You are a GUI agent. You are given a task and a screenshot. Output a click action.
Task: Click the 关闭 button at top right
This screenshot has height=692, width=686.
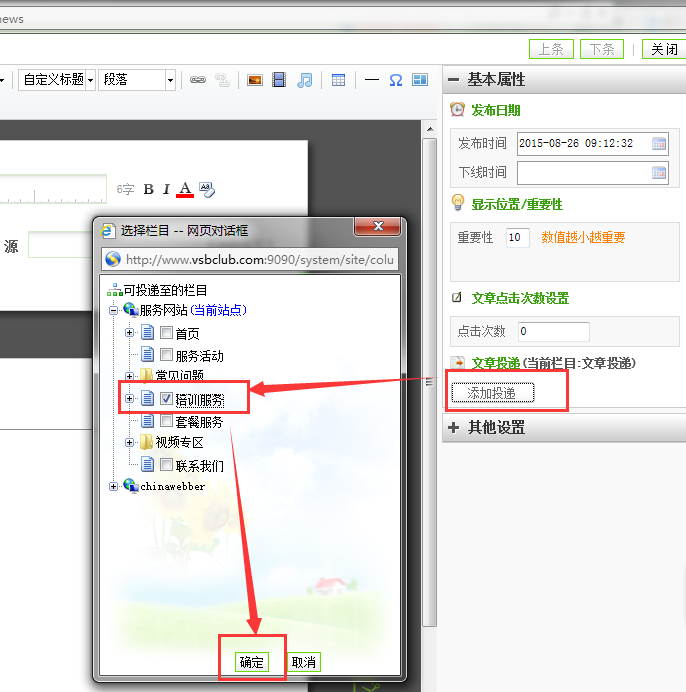(664, 49)
